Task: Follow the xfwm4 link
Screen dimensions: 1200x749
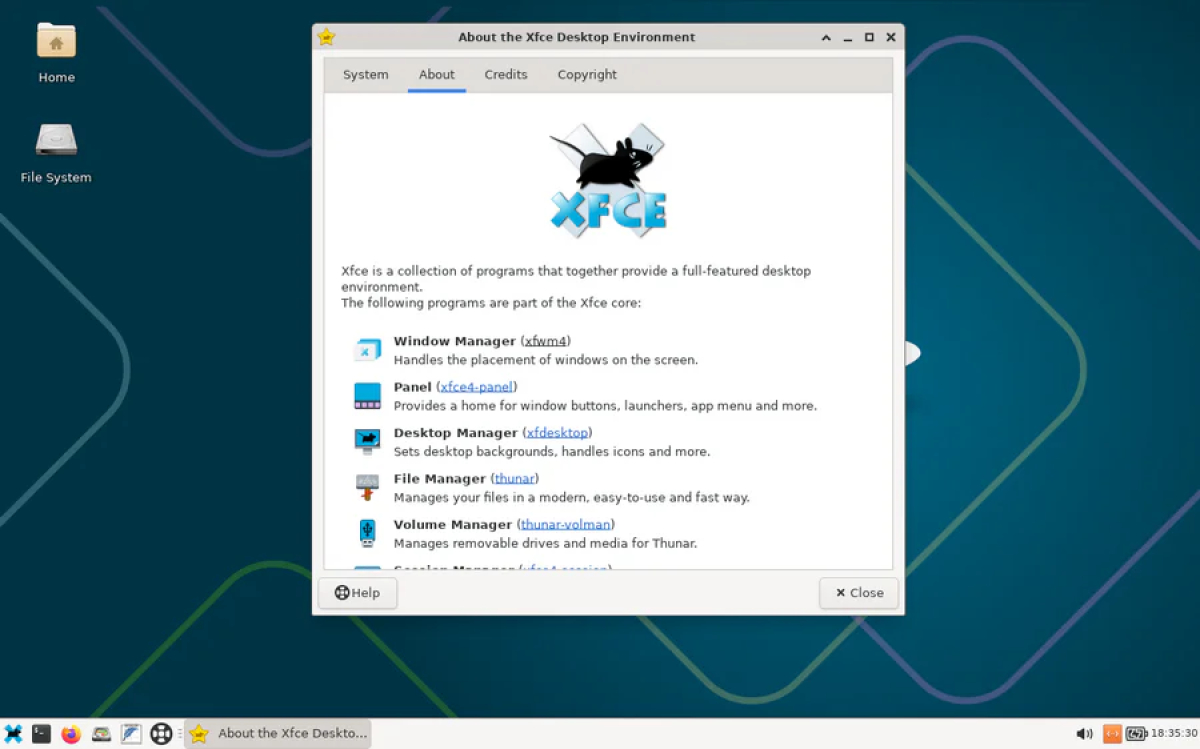Action: pos(546,341)
